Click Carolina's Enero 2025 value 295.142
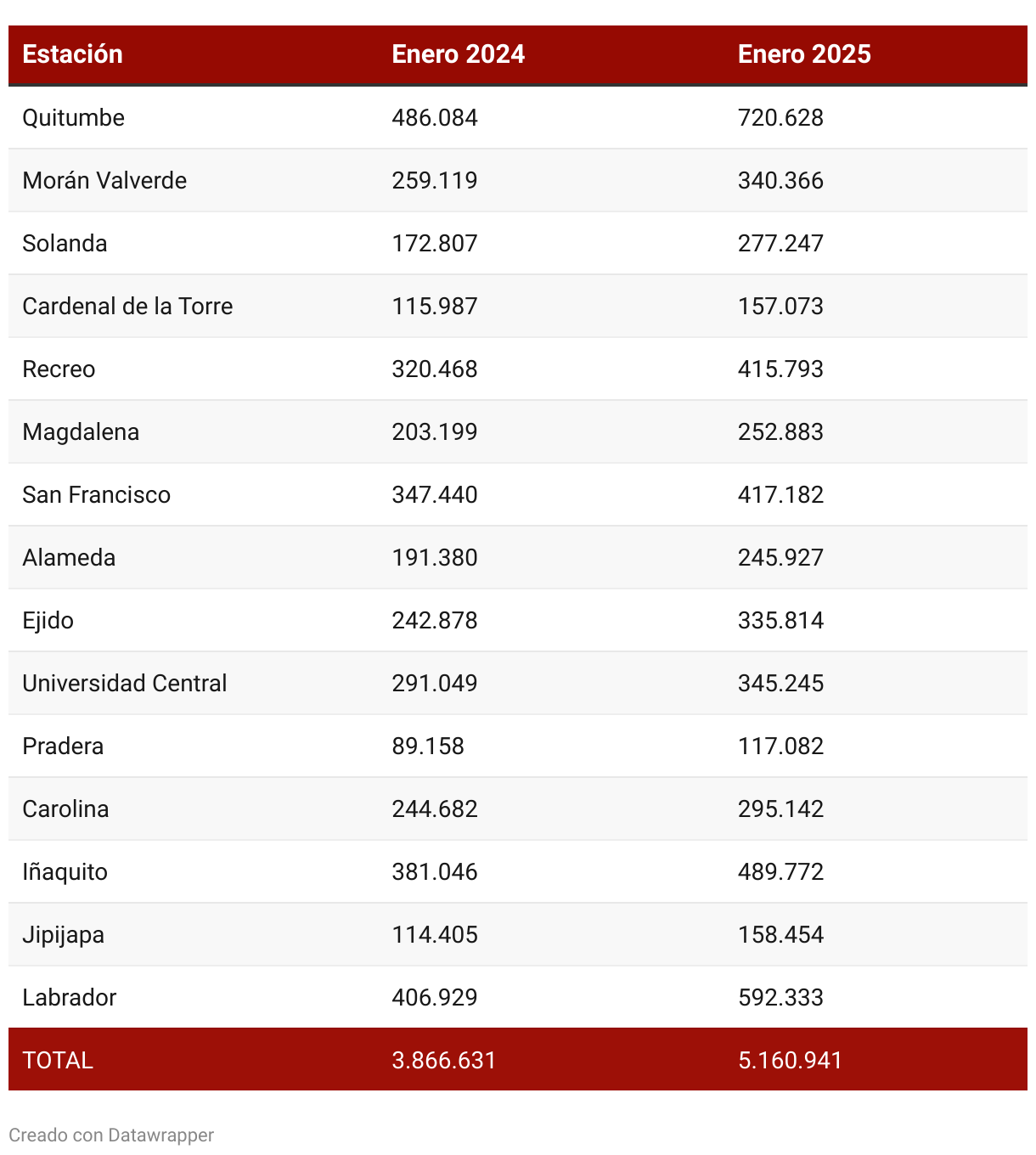 point(780,808)
